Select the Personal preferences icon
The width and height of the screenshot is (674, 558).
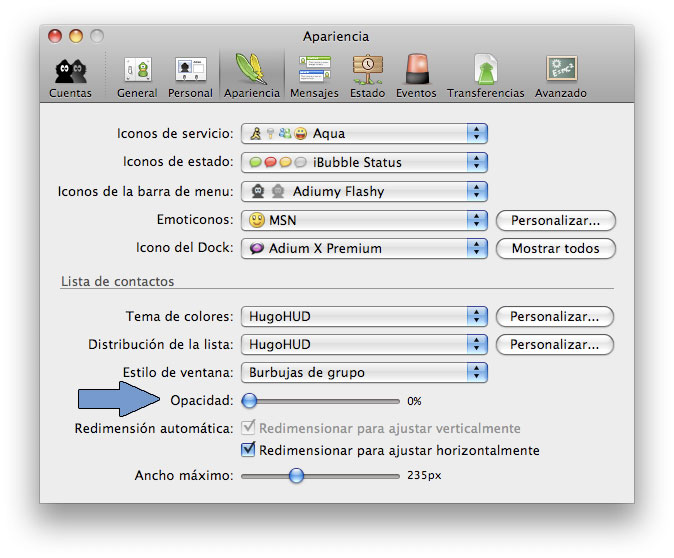point(190,75)
